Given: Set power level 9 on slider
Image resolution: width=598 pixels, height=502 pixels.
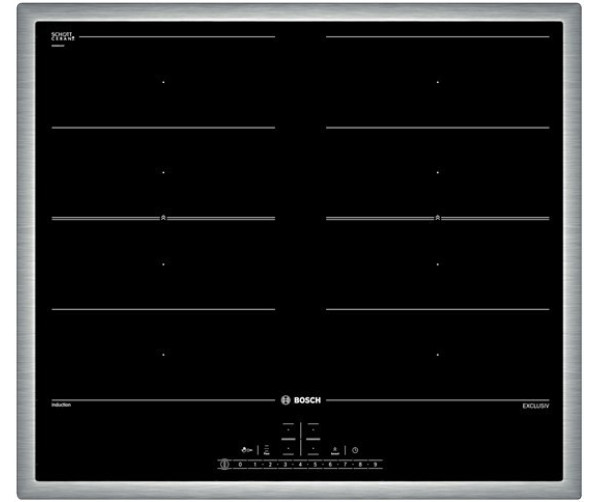Looking at the screenshot, I should [x=375, y=464].
